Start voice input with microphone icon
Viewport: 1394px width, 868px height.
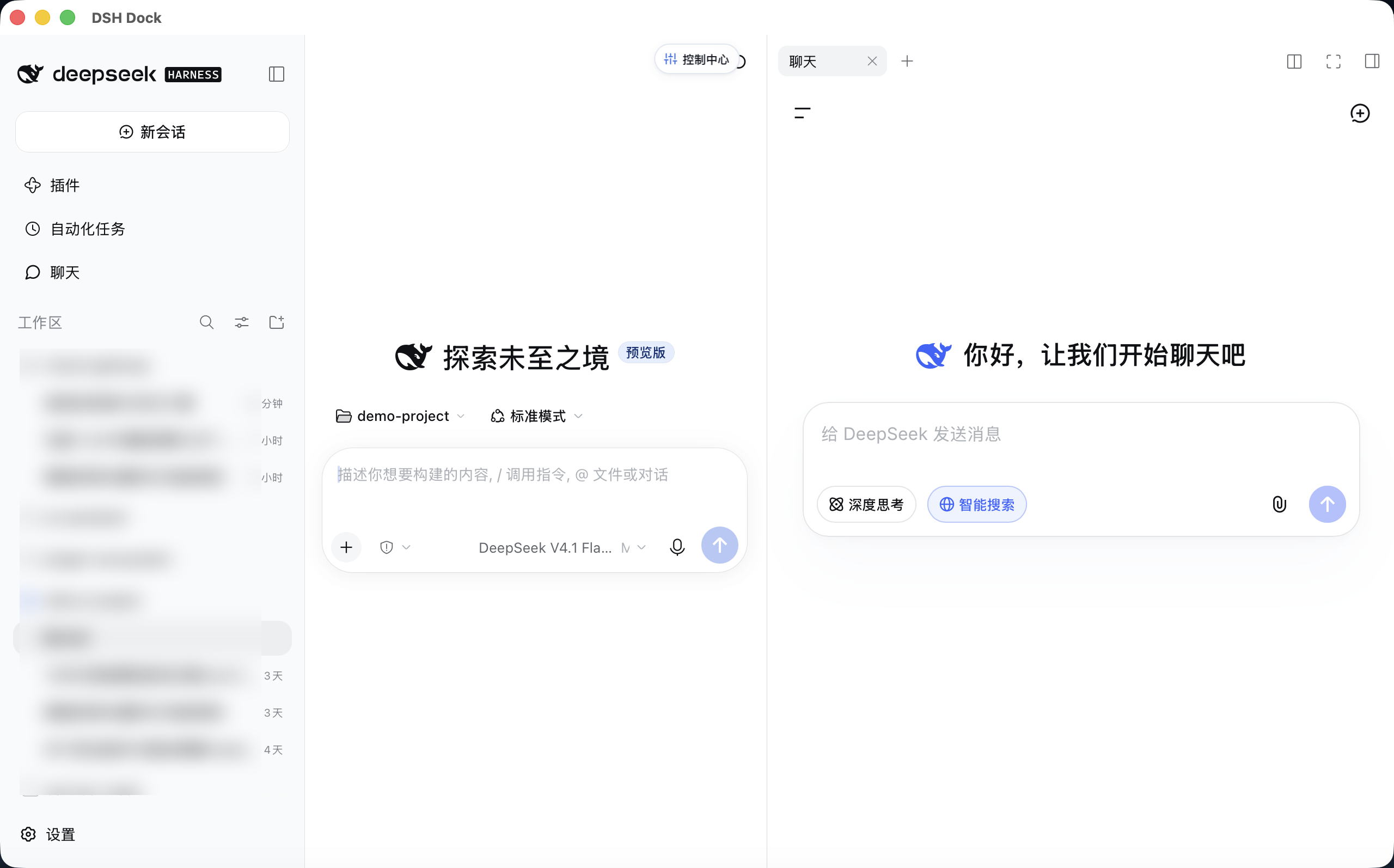point(677,547)
